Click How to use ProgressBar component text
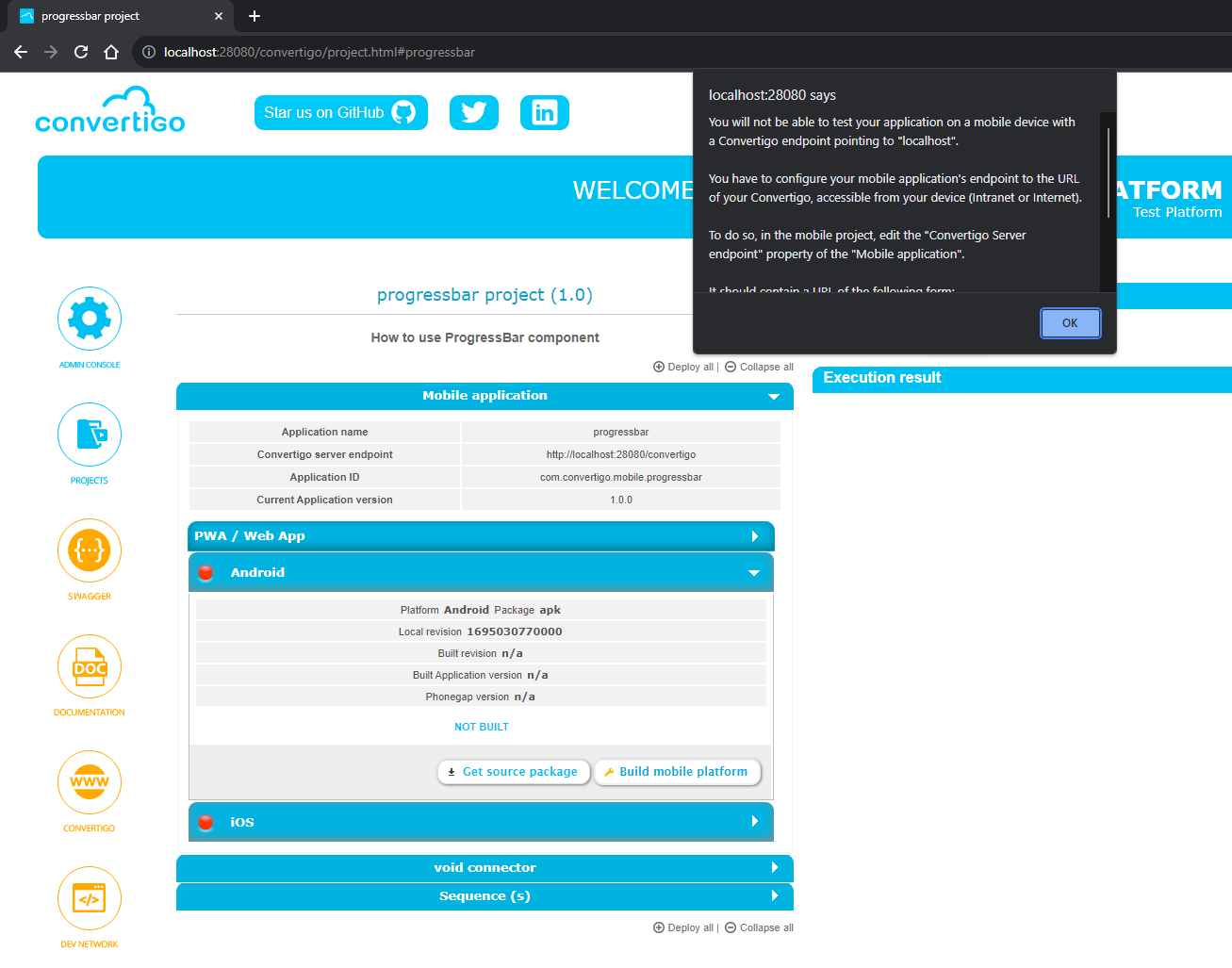1232x968 pixels. click(x=485, y=337)
